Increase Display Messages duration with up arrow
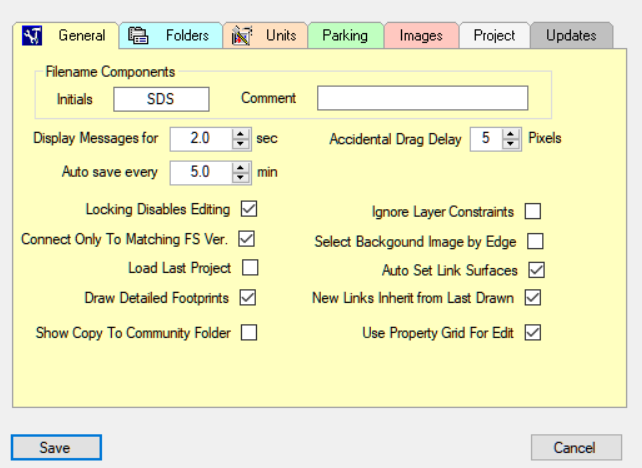Screen dimensions: 642x468 point(241,134)
